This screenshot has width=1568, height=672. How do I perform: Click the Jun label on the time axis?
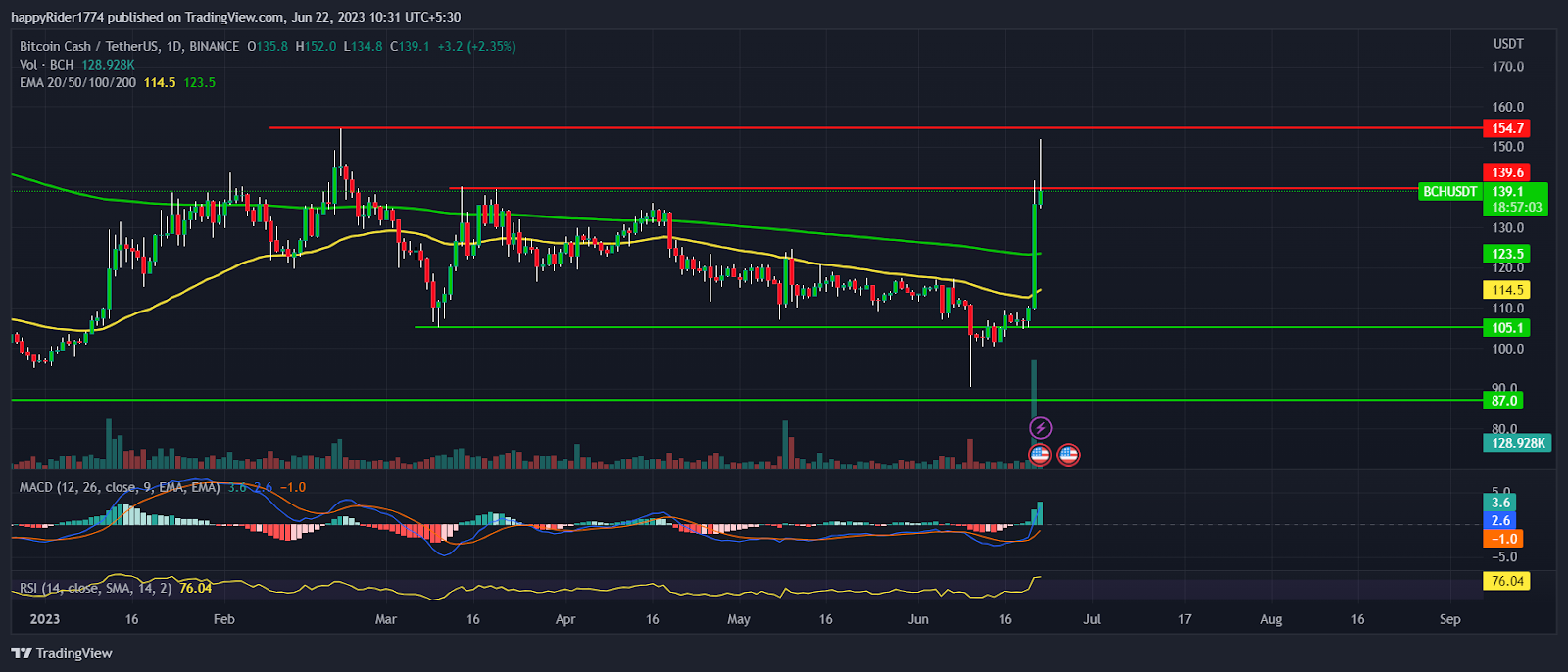click(x=918, y=619)
